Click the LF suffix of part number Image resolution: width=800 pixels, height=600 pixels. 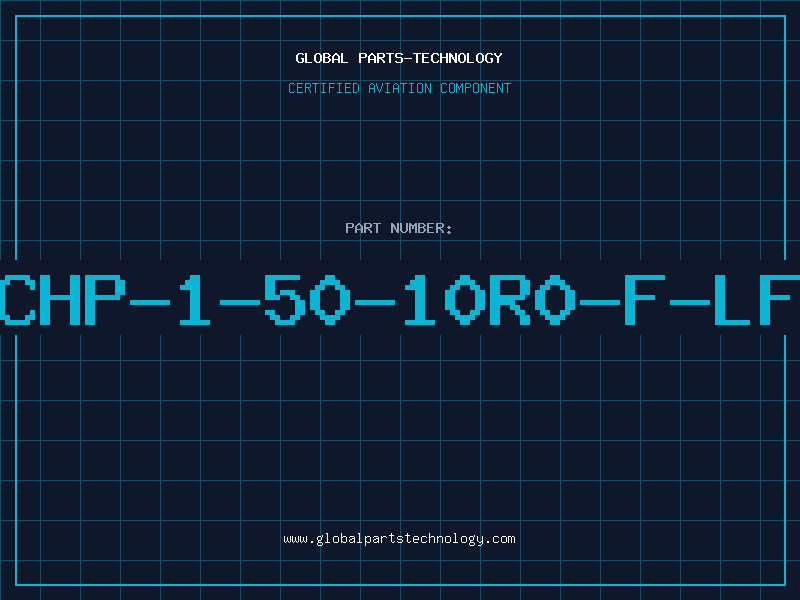tap(757, 300)
